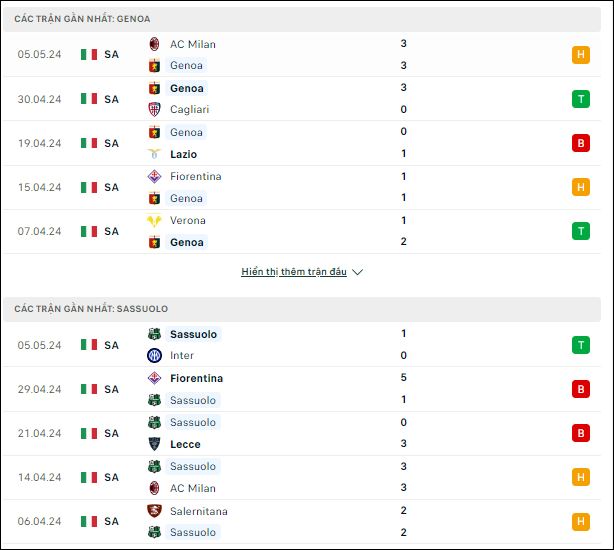Click orange H badge for AC Milan vs Genoa
614x550 pixels.
click(581, 54)
